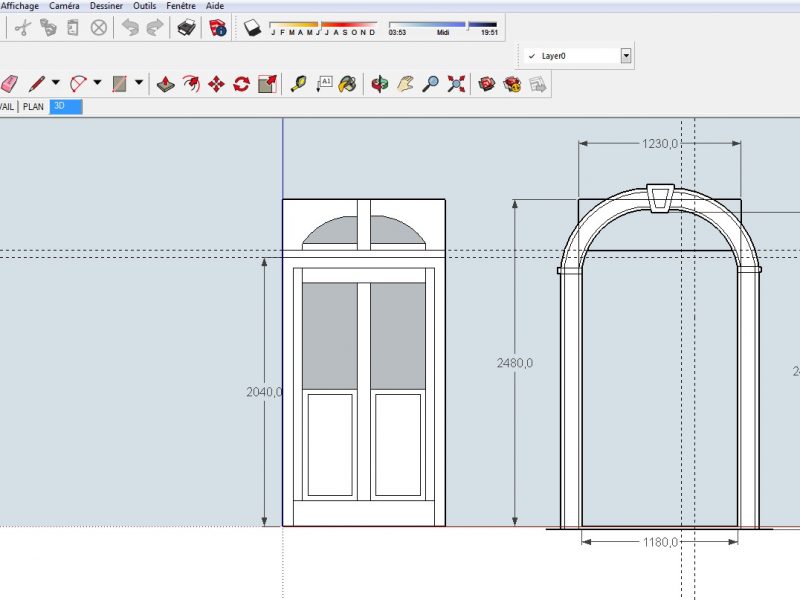The image size is (800, 600).
Task: Open the 3D Warehouse icon
Action: (487, 84)
